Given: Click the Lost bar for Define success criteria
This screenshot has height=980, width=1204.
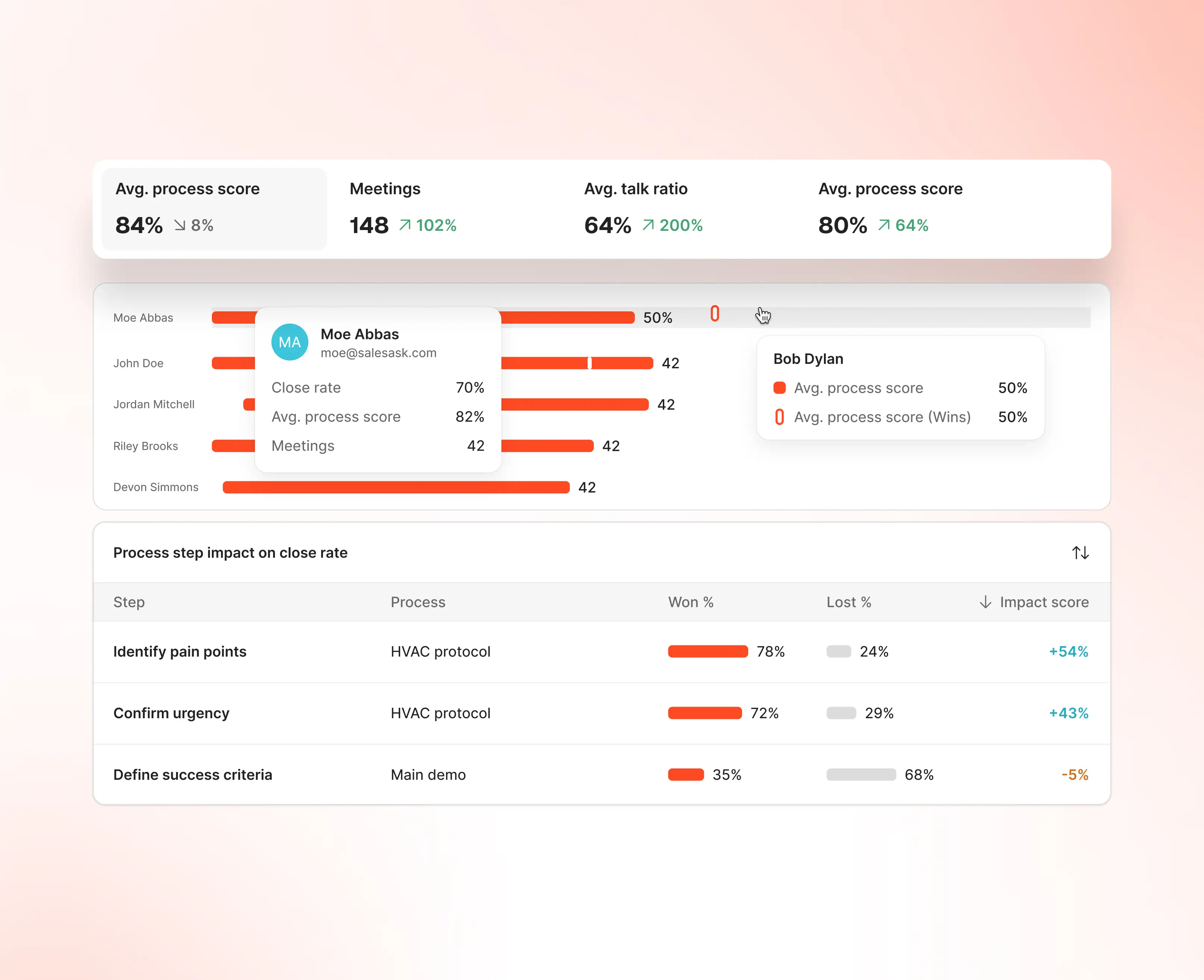Looking at the screenshot, I should point(861,775).
